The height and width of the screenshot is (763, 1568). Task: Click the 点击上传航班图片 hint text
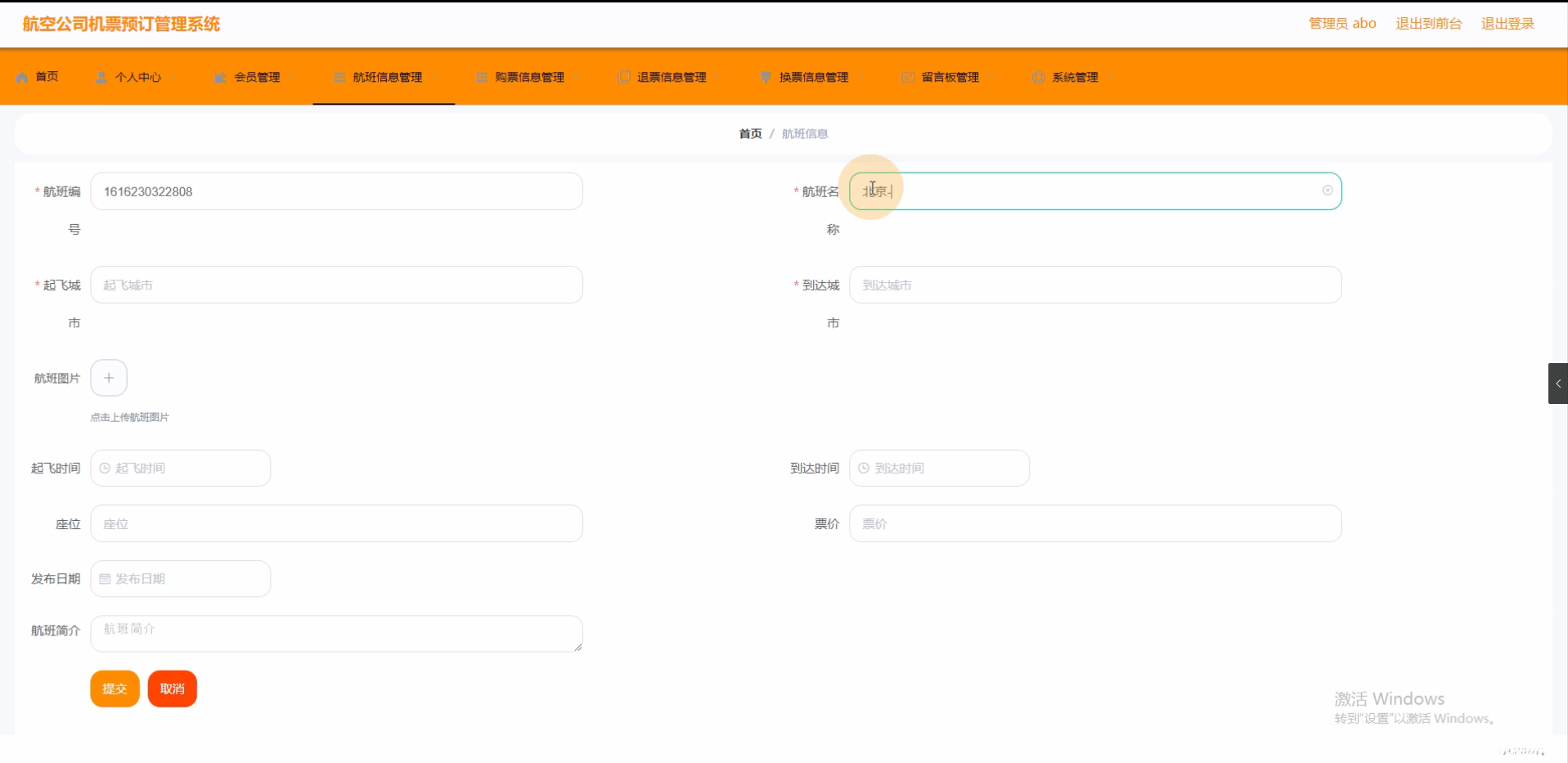tap(129, 417)
